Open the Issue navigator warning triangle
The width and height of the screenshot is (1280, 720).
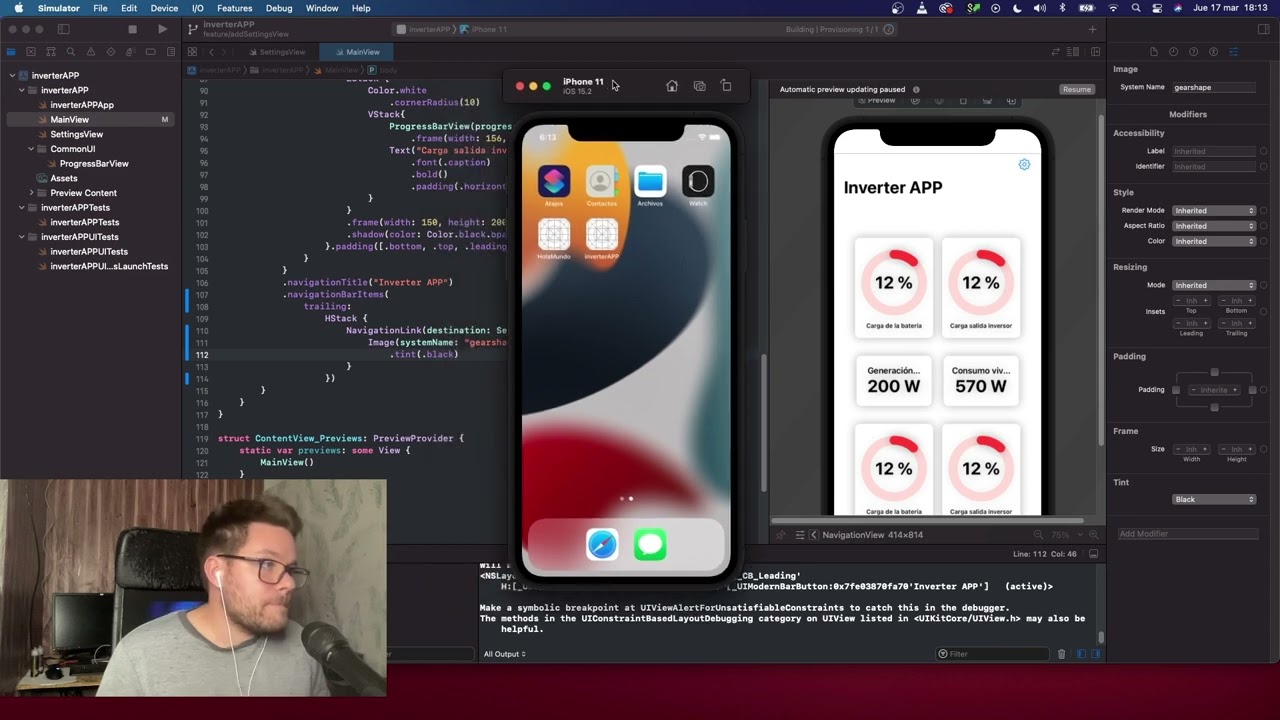coord(91,52)
